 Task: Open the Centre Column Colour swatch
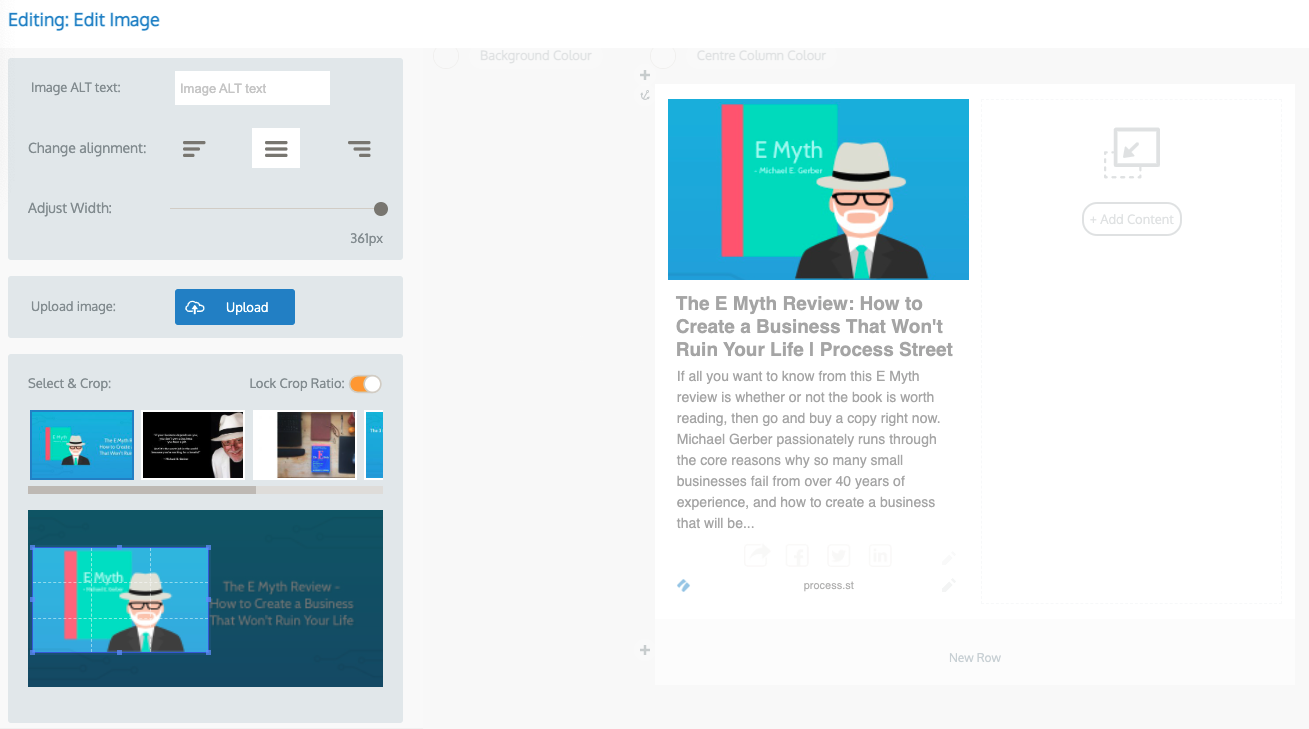pos(663,56)
